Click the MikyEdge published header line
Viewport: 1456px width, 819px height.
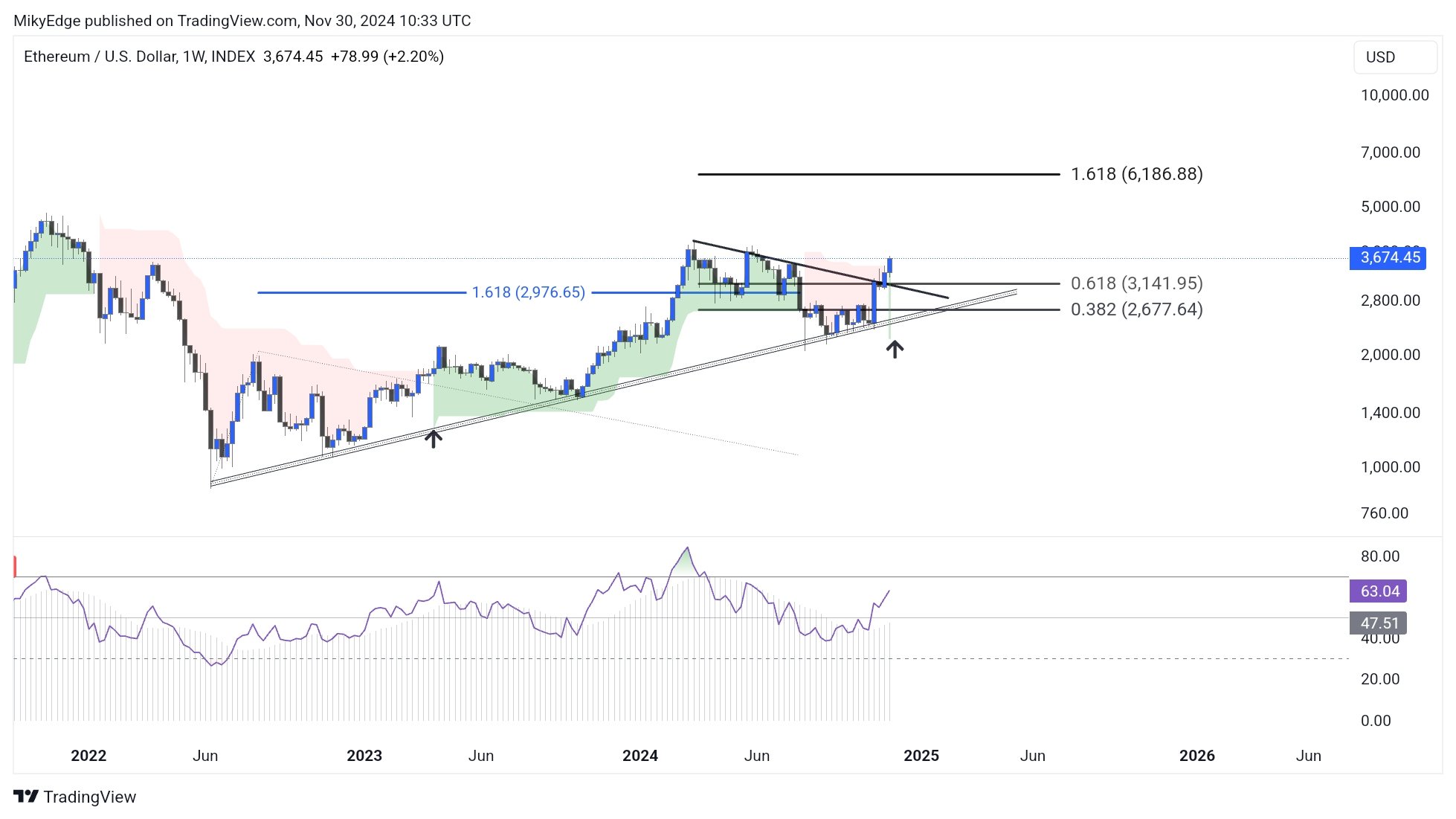[x=242, y=21]
